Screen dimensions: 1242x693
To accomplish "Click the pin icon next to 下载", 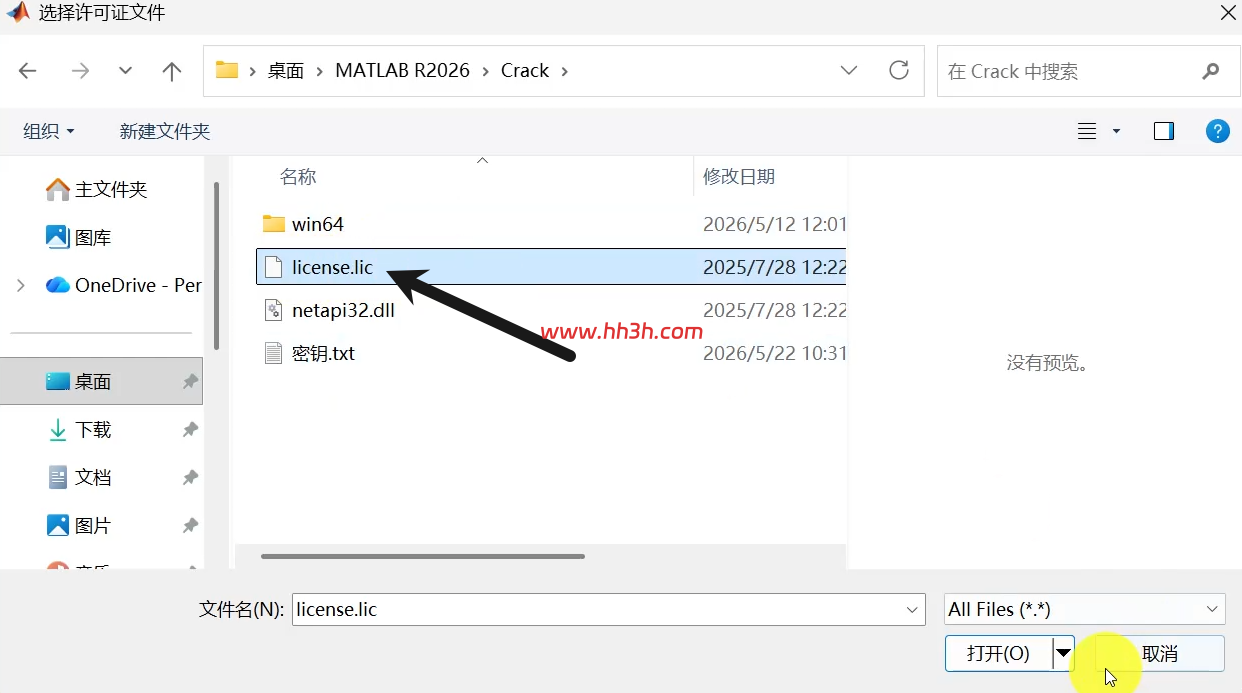I will (190, 429).
